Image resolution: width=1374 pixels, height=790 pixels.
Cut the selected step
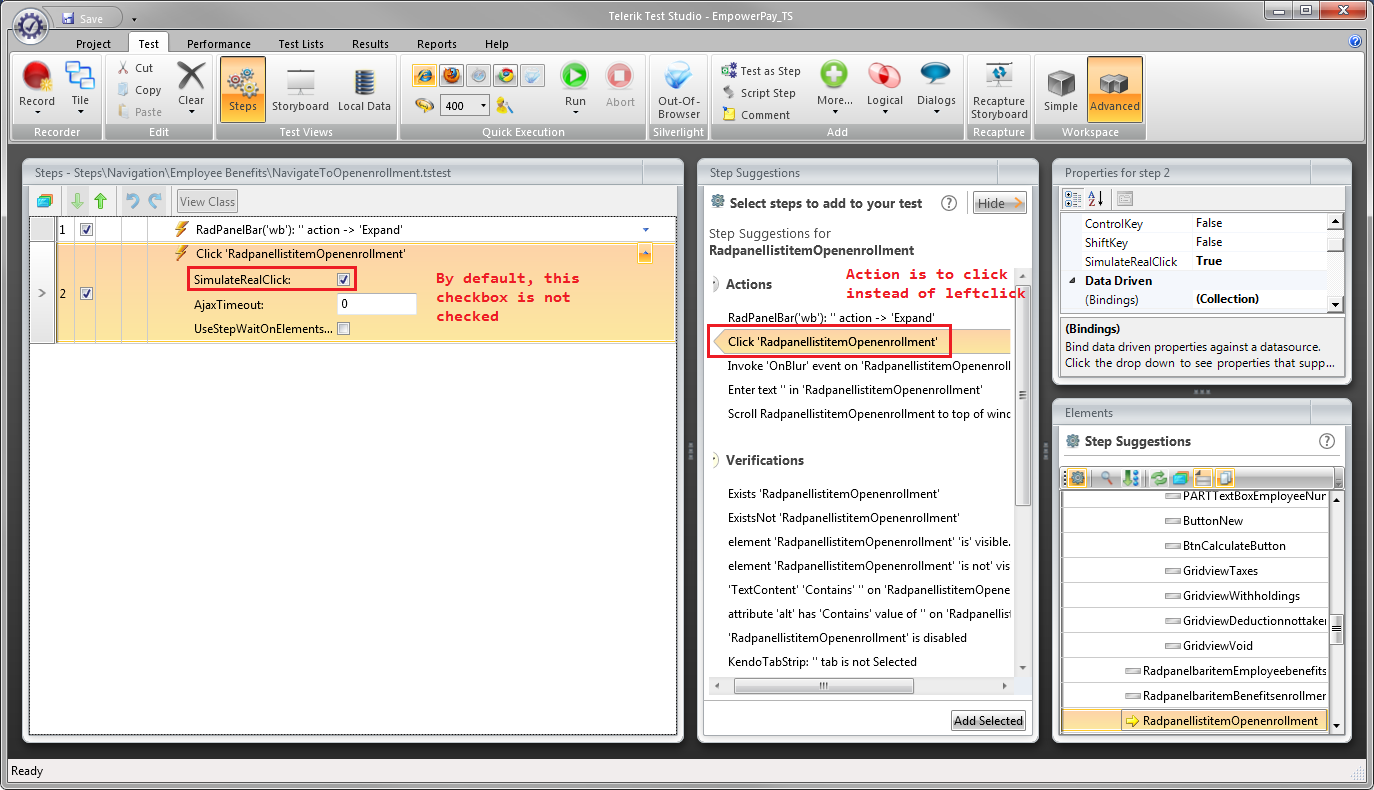135,68
